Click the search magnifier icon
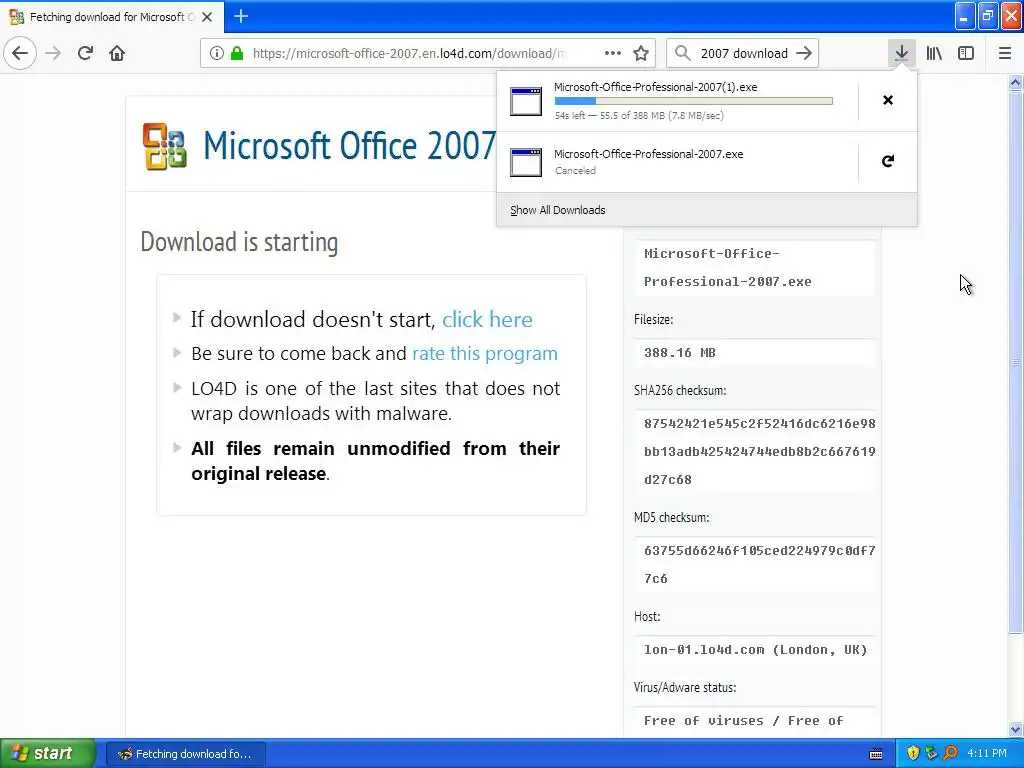Image resolution: width=1024 pixels, height=768 pixels. pyautogui.click(x=682, y=53)
